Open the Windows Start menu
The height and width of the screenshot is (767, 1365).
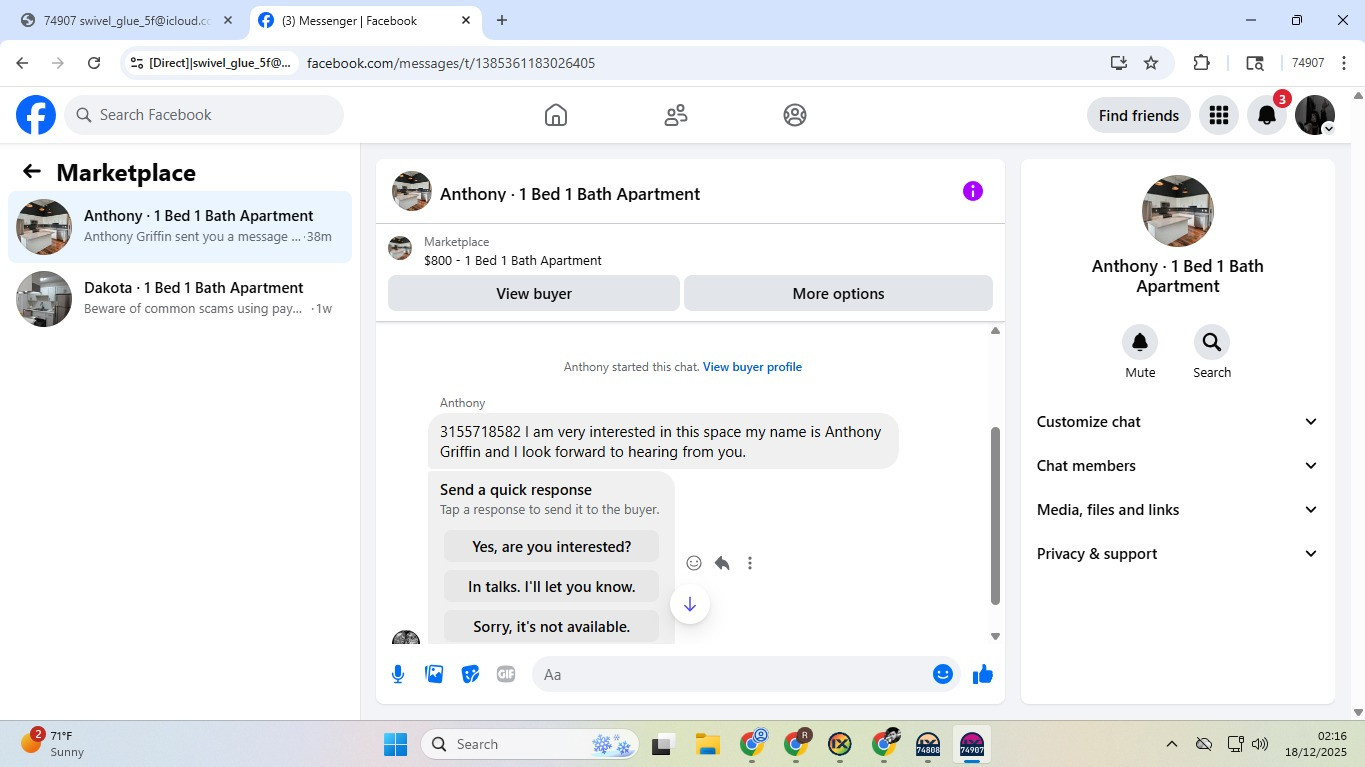(396, 744)
